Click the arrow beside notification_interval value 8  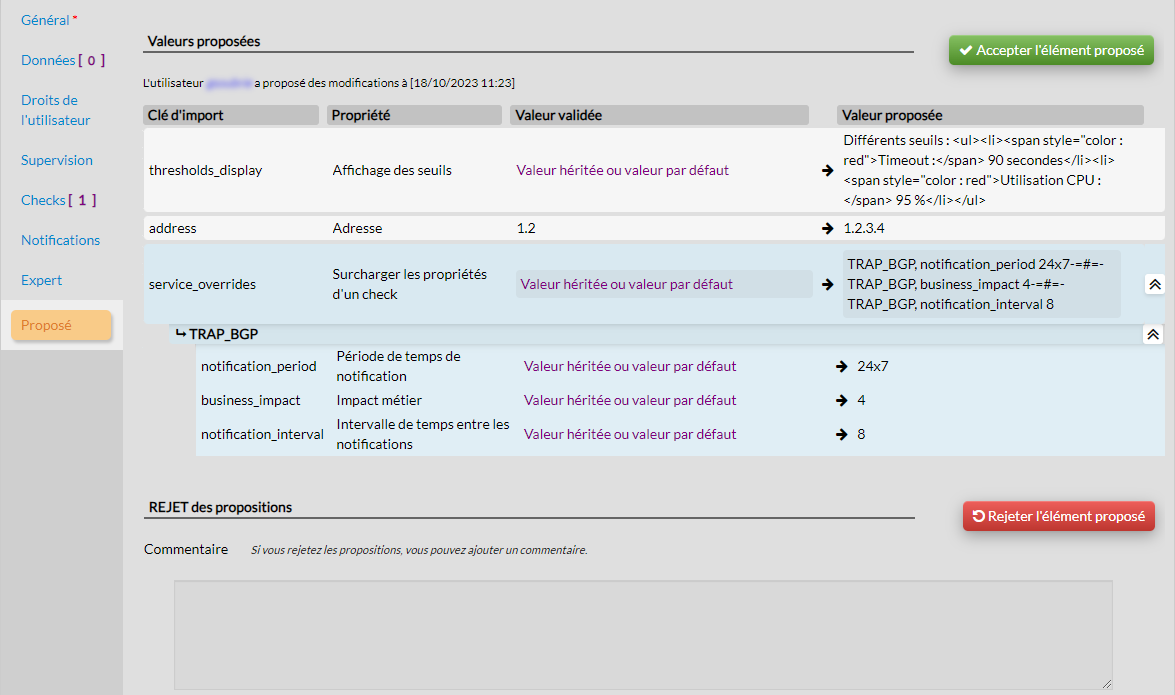(842, 434)
